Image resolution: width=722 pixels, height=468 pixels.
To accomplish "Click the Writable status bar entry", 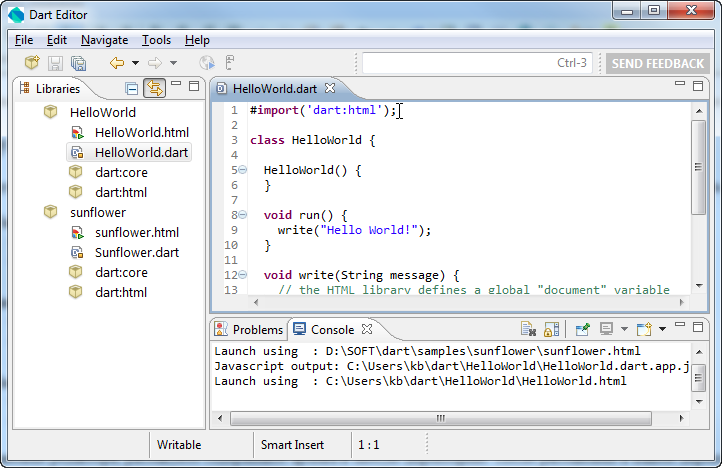I will [179, 445].
